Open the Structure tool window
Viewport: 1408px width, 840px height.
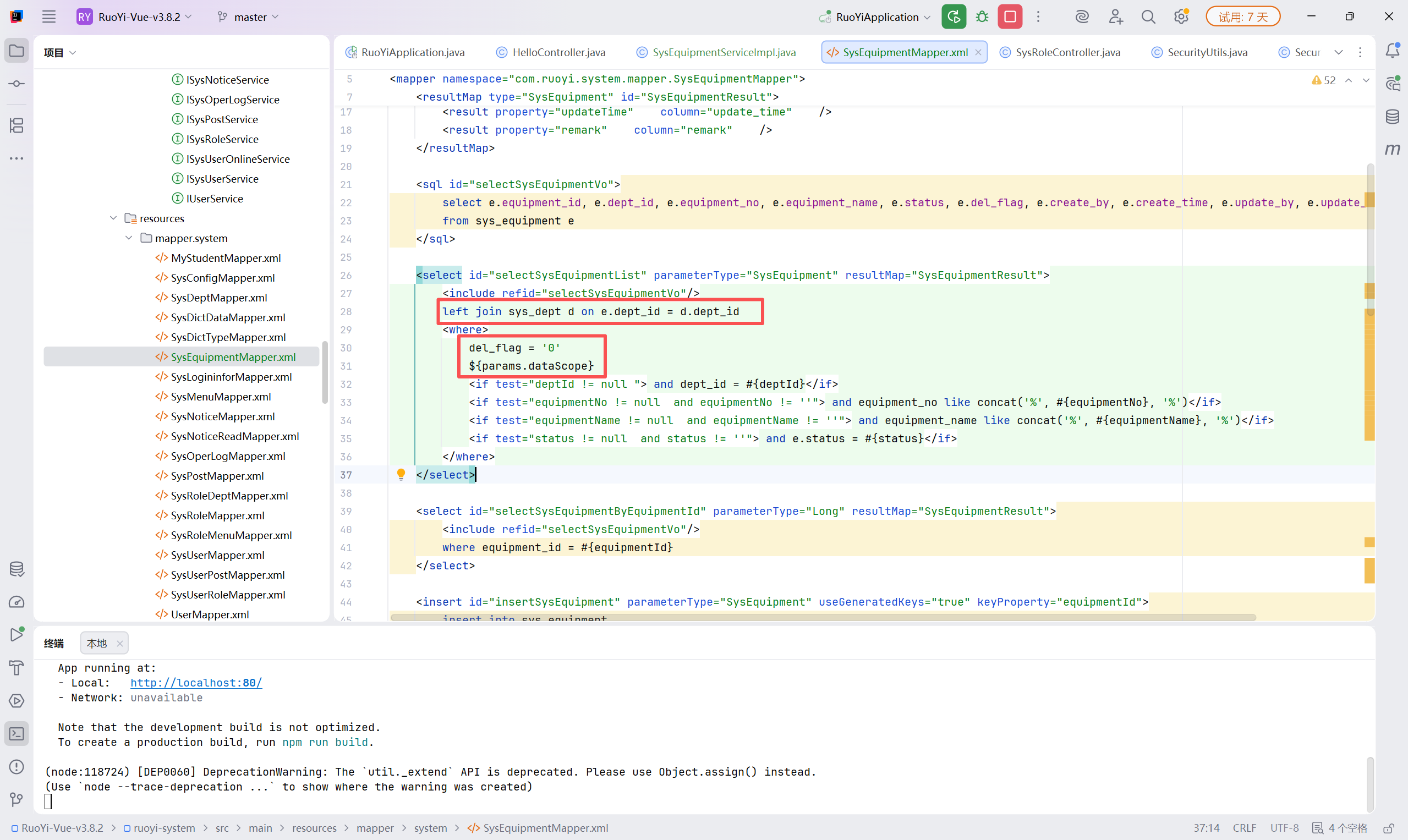tap(17, 125)
